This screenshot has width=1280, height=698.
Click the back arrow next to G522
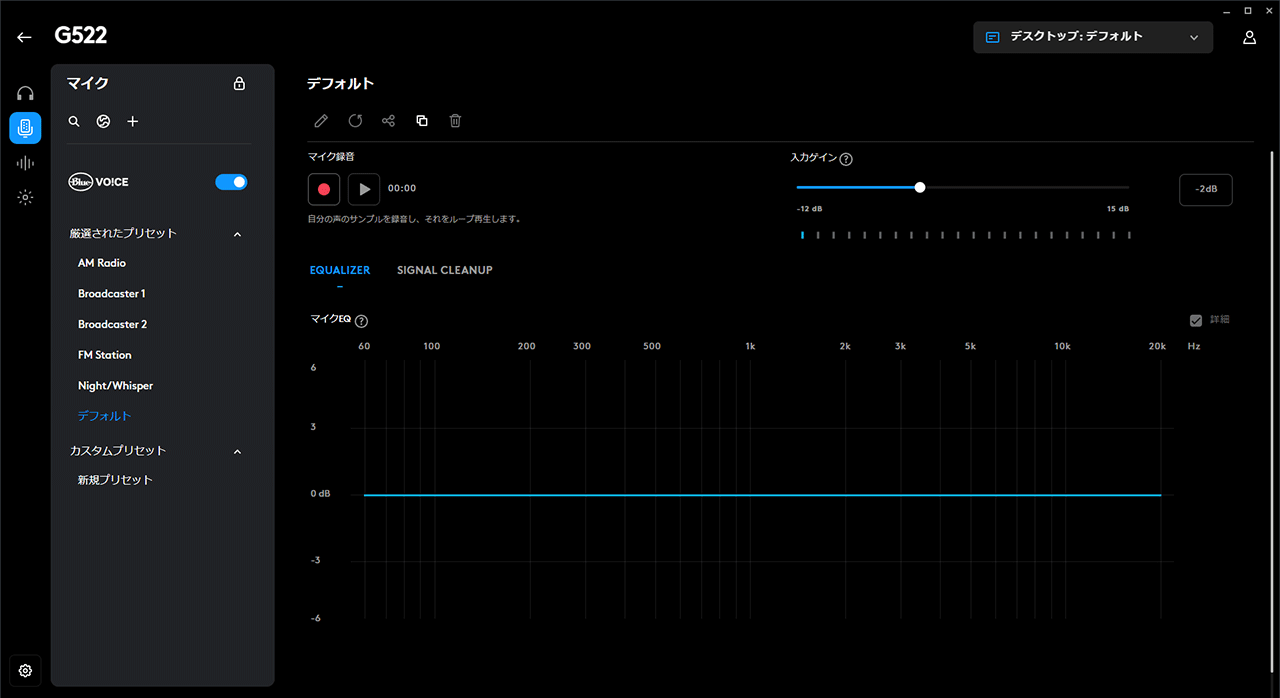(24, 37)
